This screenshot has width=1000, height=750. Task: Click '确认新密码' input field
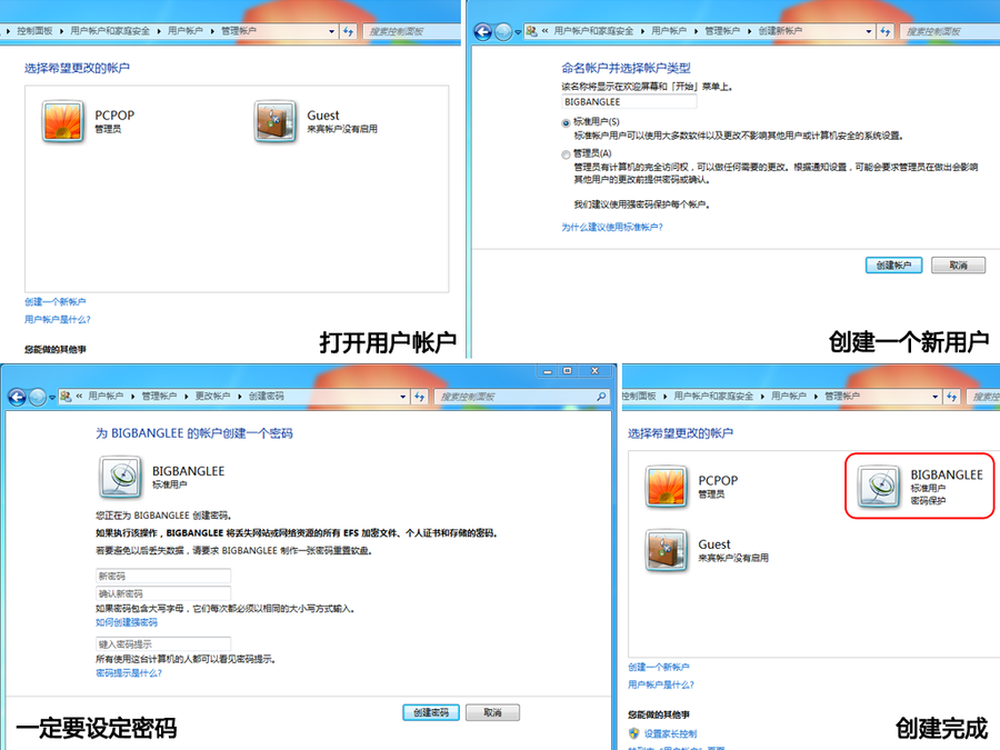point(163,594)
